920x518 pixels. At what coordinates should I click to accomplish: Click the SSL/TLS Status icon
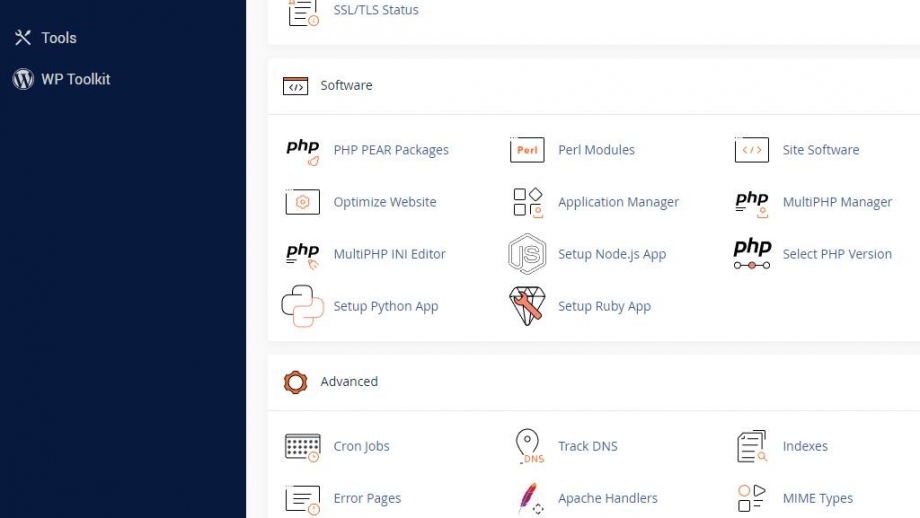[x=303, y=12]
